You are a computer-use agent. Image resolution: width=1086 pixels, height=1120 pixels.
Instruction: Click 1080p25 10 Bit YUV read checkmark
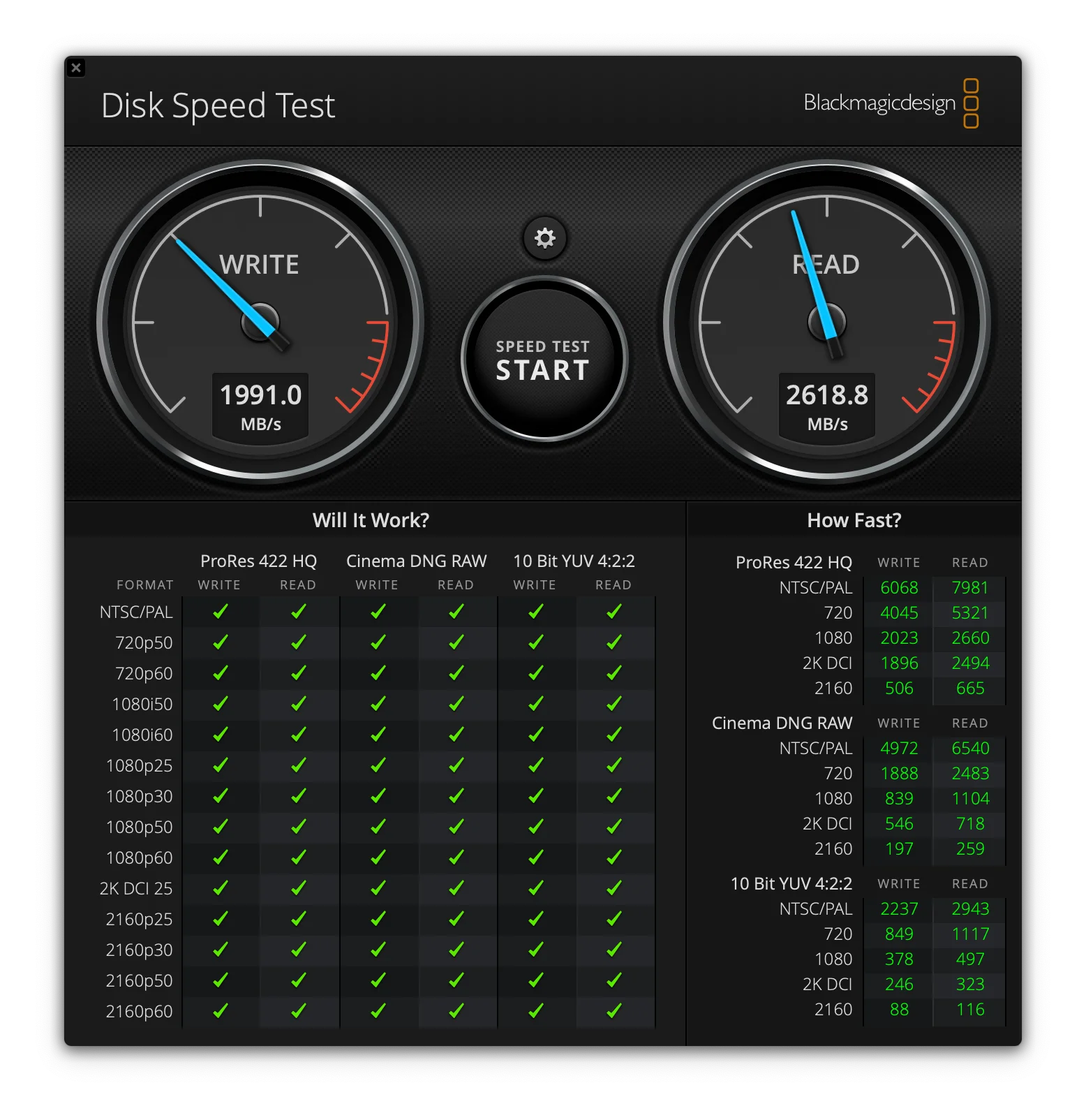[x=614, y=765]
